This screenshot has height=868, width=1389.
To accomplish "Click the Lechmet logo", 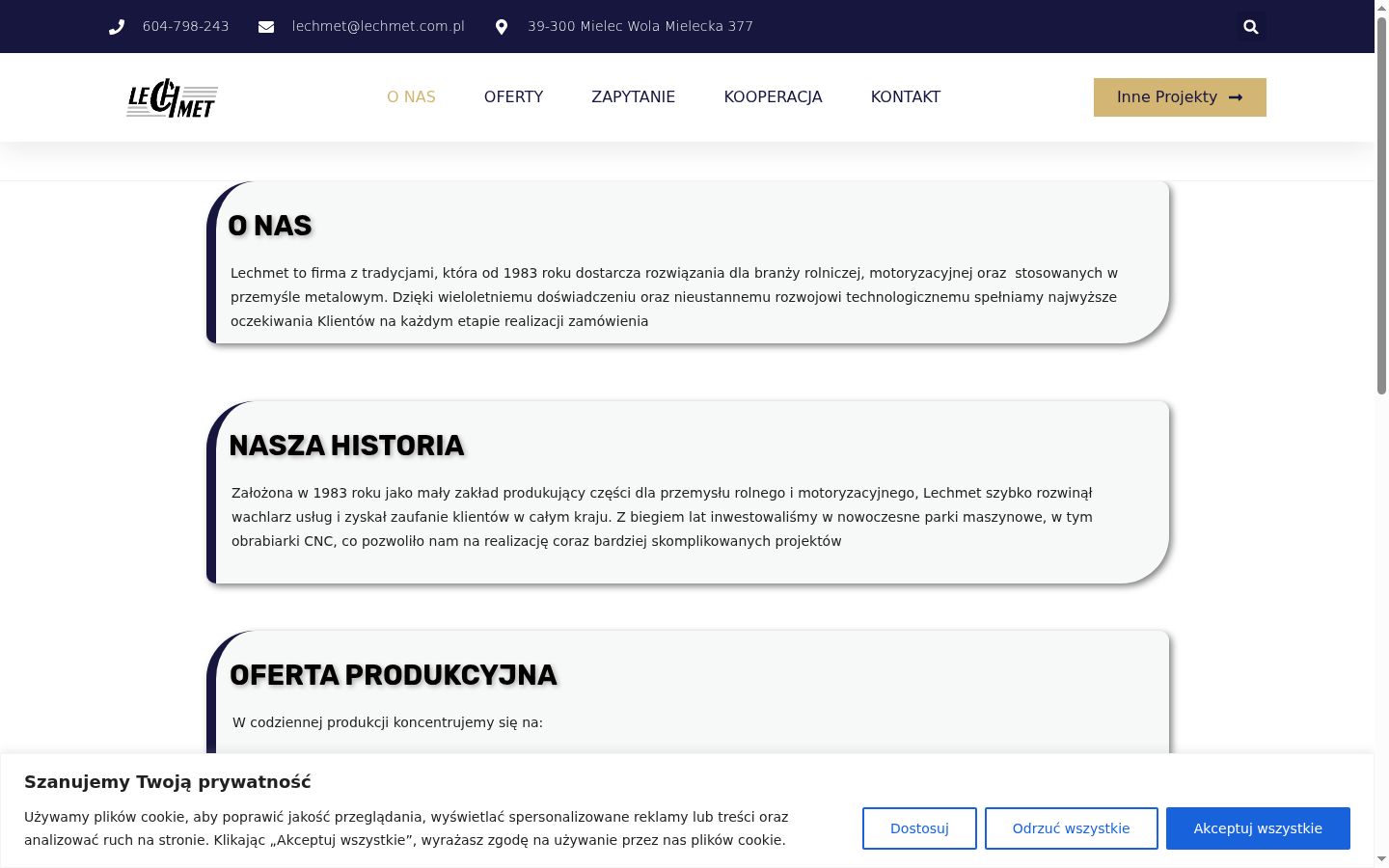I will coord(173,97).
